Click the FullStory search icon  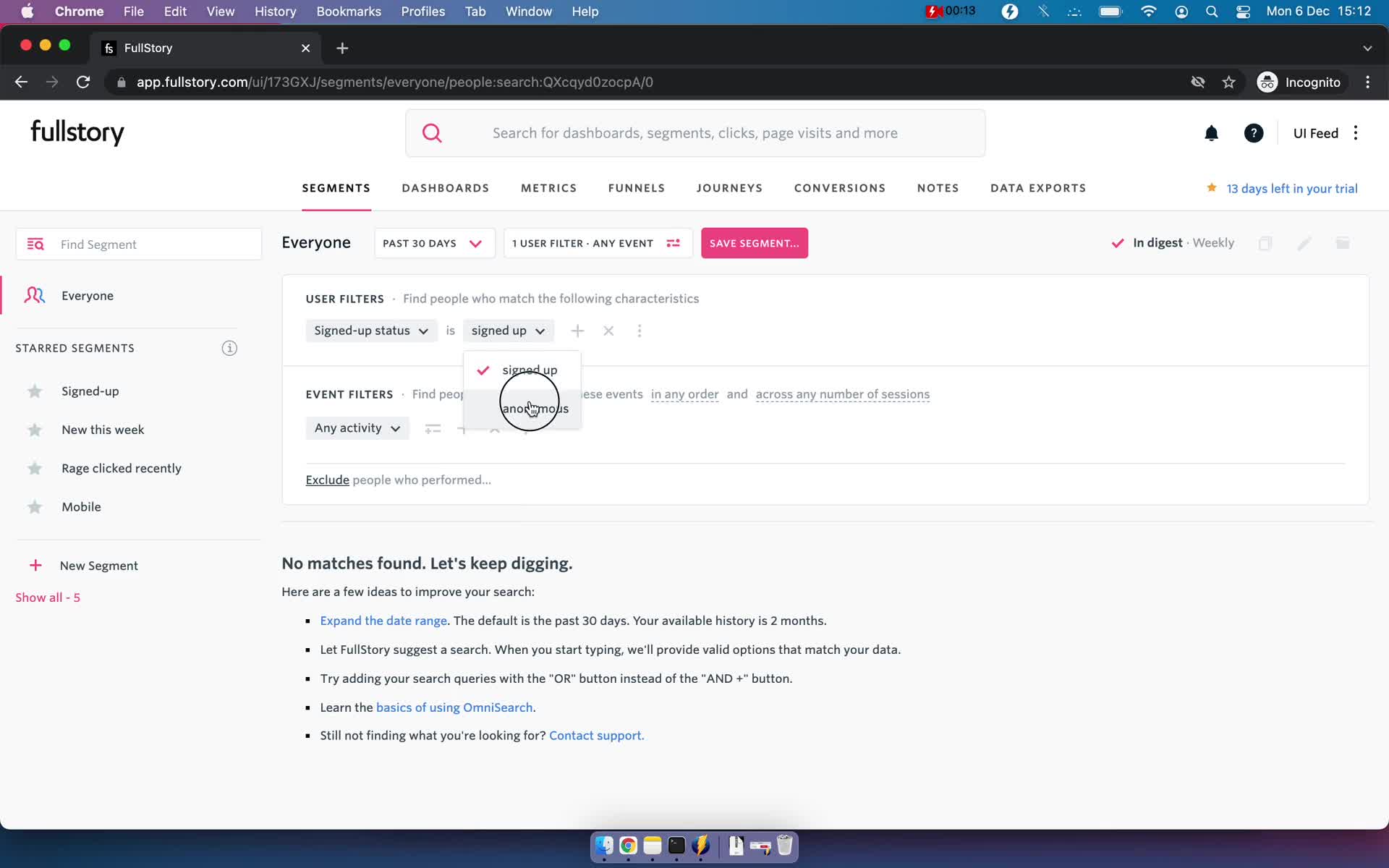pos(433,133)
